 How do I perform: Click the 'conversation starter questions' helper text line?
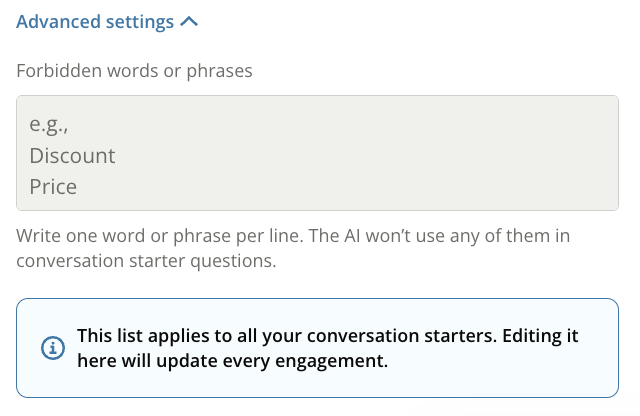[146, 262]
